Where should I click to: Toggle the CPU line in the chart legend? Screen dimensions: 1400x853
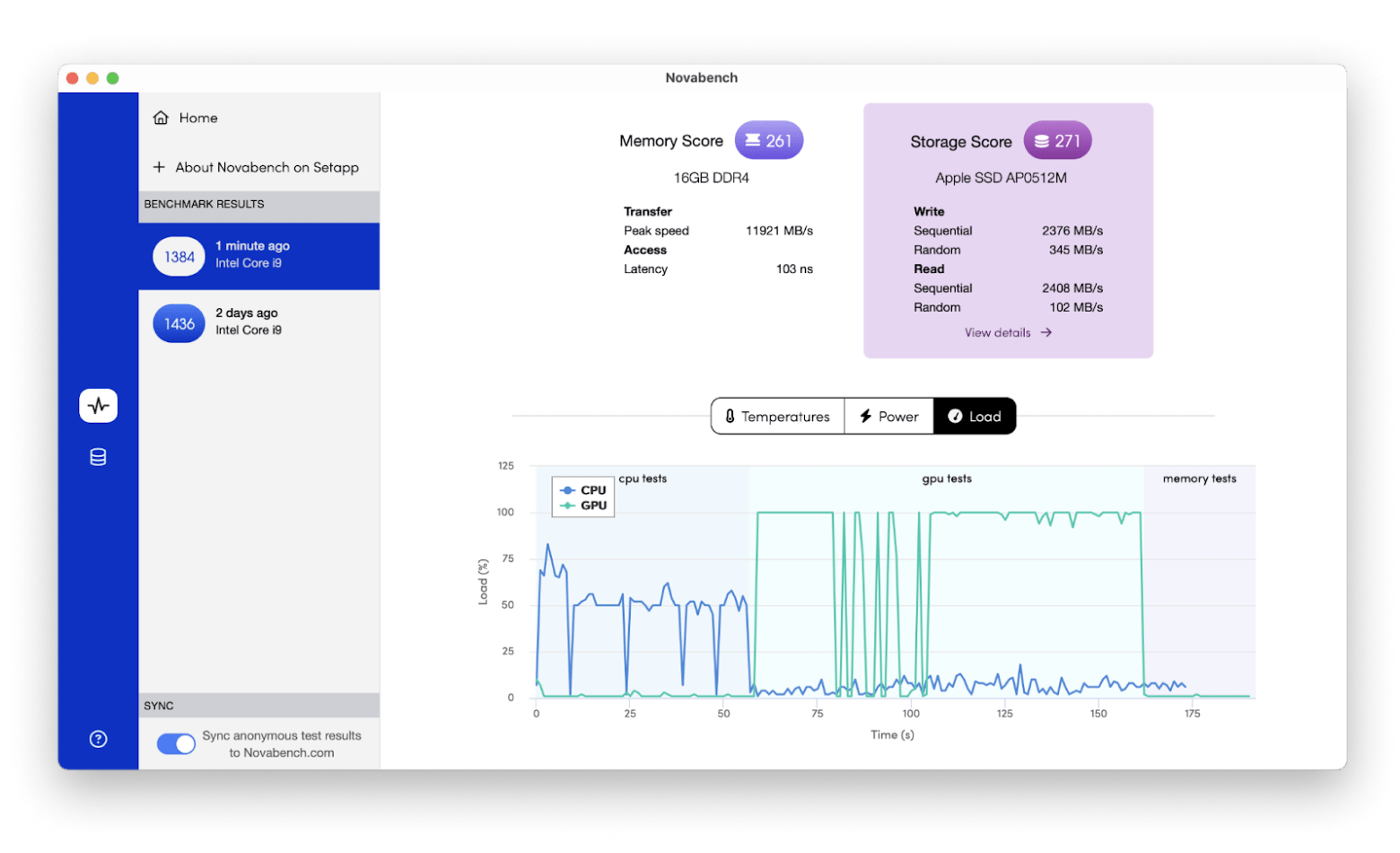pyautogui.click(x=582, y=490)
